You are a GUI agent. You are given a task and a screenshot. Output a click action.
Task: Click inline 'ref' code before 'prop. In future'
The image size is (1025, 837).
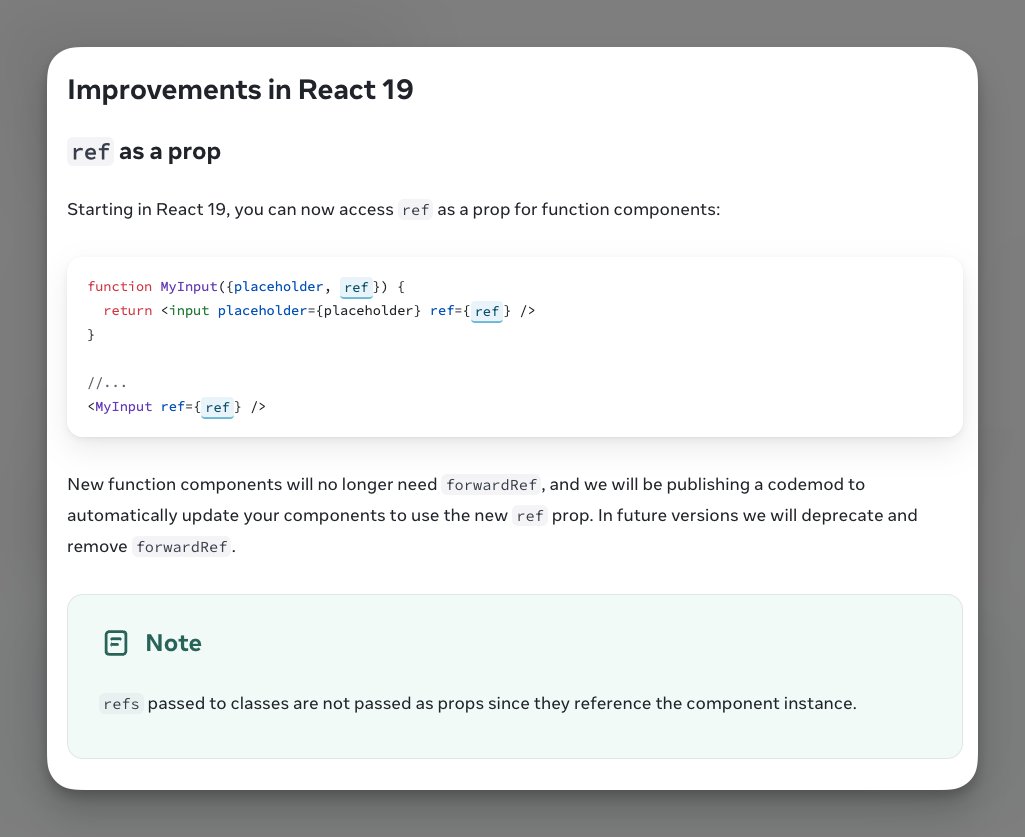pyautogui.click(x=529, y=516)
